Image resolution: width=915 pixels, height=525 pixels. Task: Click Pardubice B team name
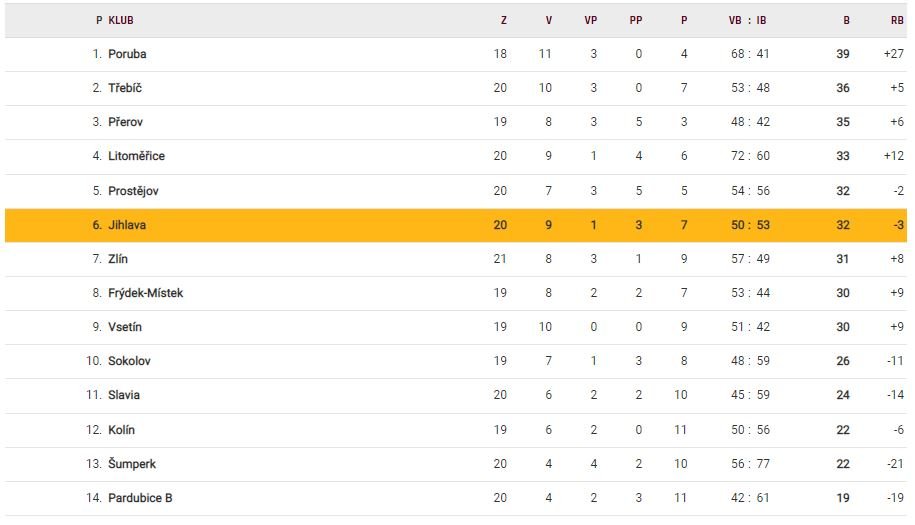pos(140,498)
